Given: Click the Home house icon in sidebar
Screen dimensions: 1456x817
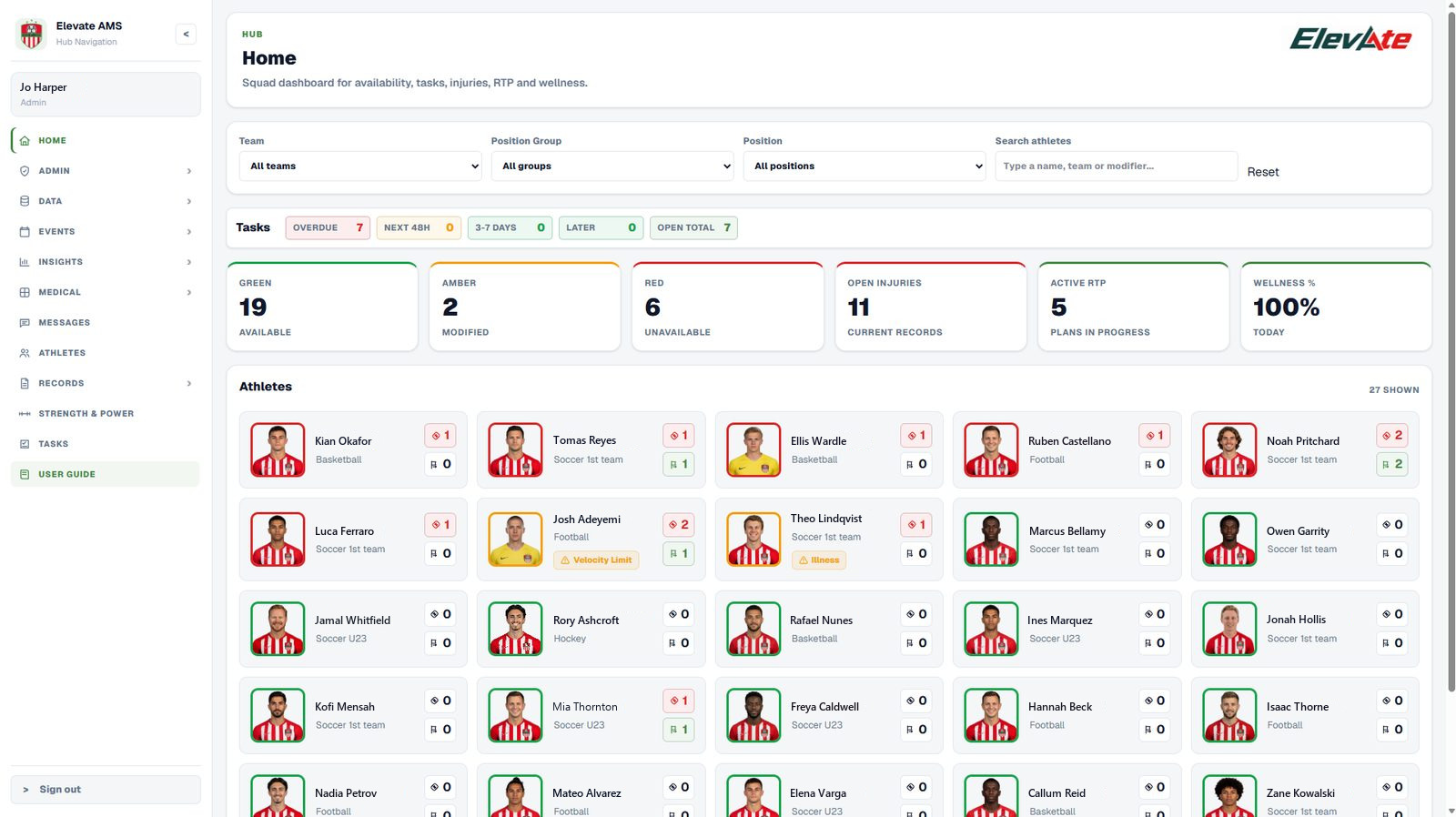Looking at the screenshot, I should tap(25, 141).
